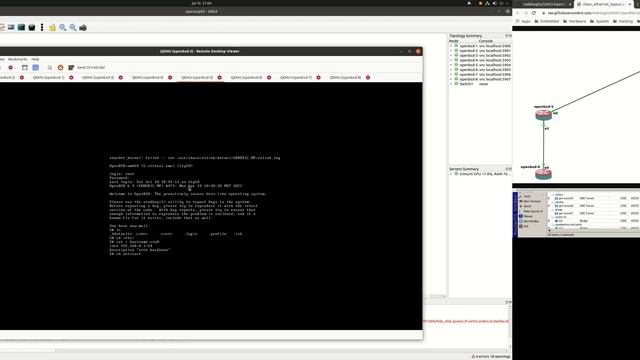Click the openbsd-5 router in browser diagram
This screenshot has height=360, width=640.
[x=543, y=115]
